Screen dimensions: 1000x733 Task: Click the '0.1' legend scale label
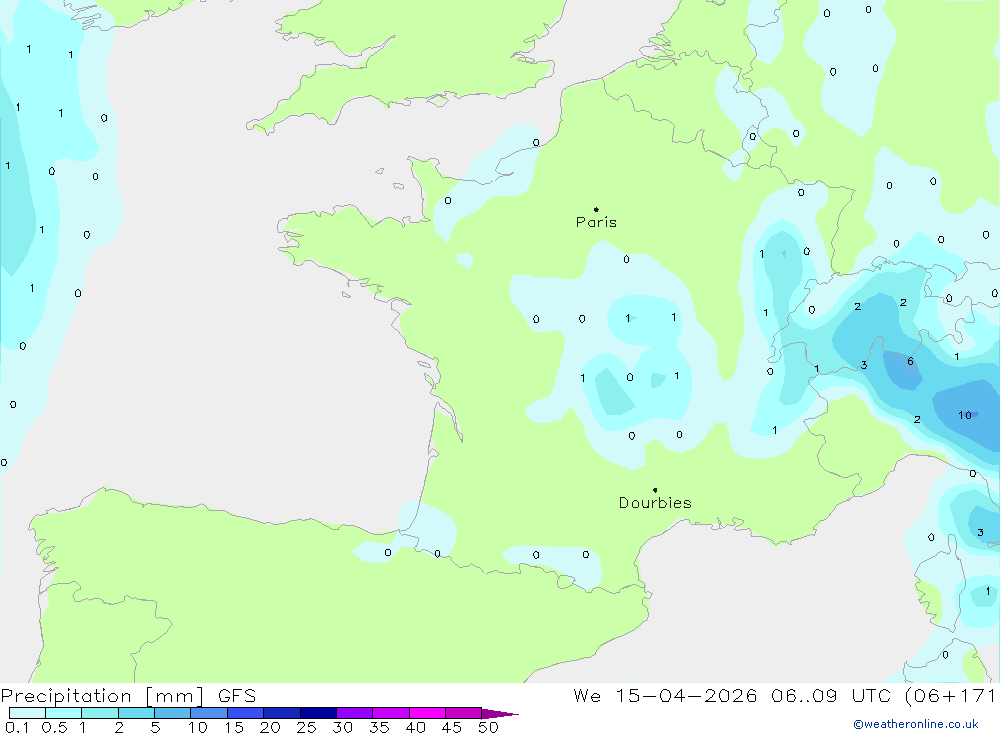click(x=17, y=727)
